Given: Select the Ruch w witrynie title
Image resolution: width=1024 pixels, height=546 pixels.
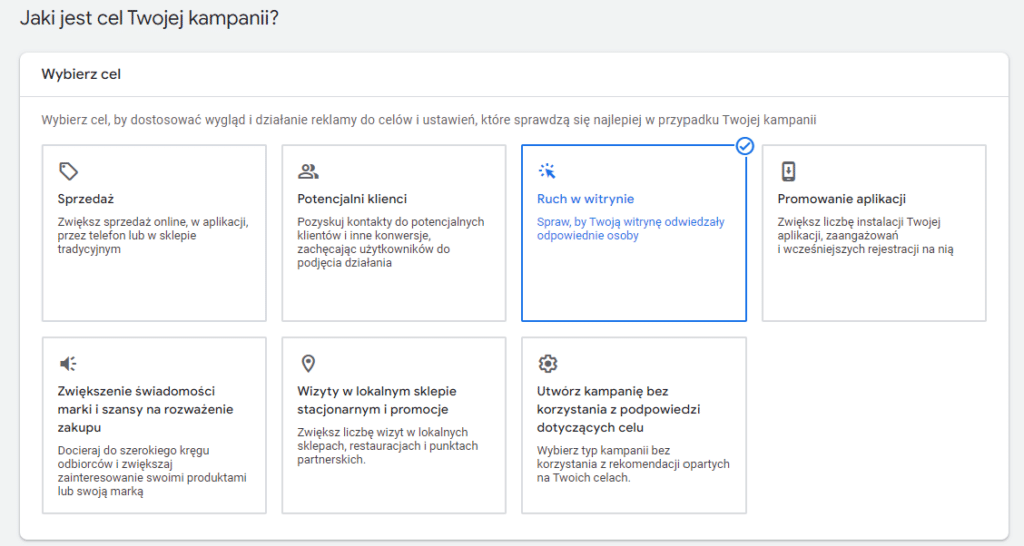Looking at the screenshot, I should [585, 199].
